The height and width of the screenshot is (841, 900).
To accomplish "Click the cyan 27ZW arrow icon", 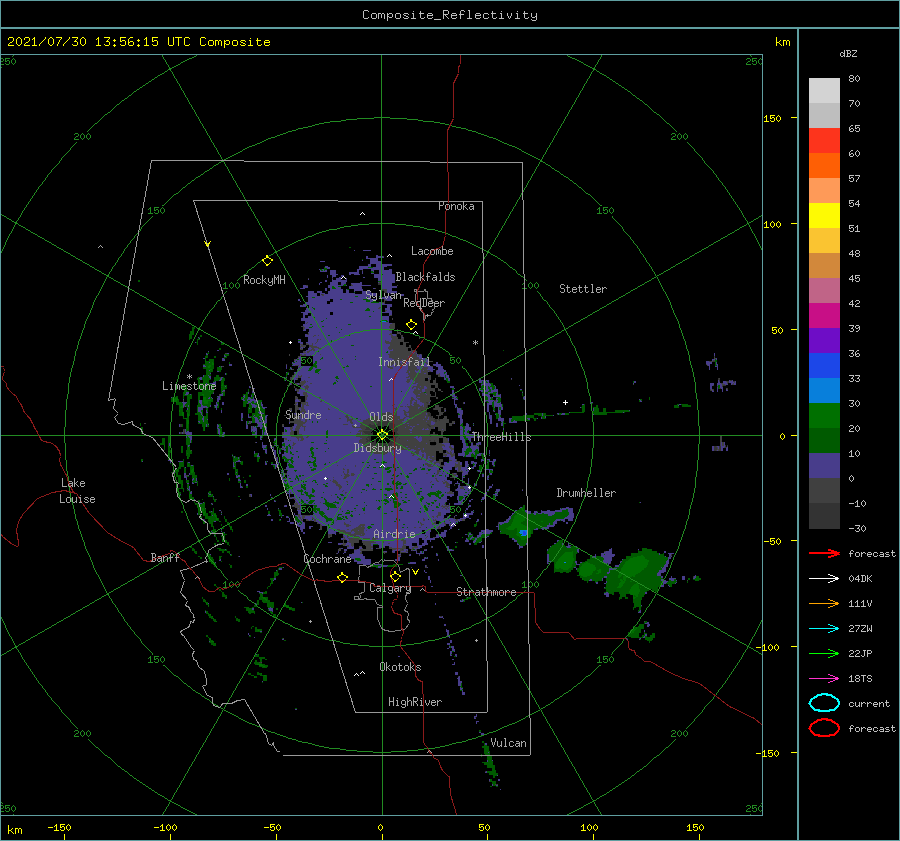I will pyautogui.click(x=824, y=629).
